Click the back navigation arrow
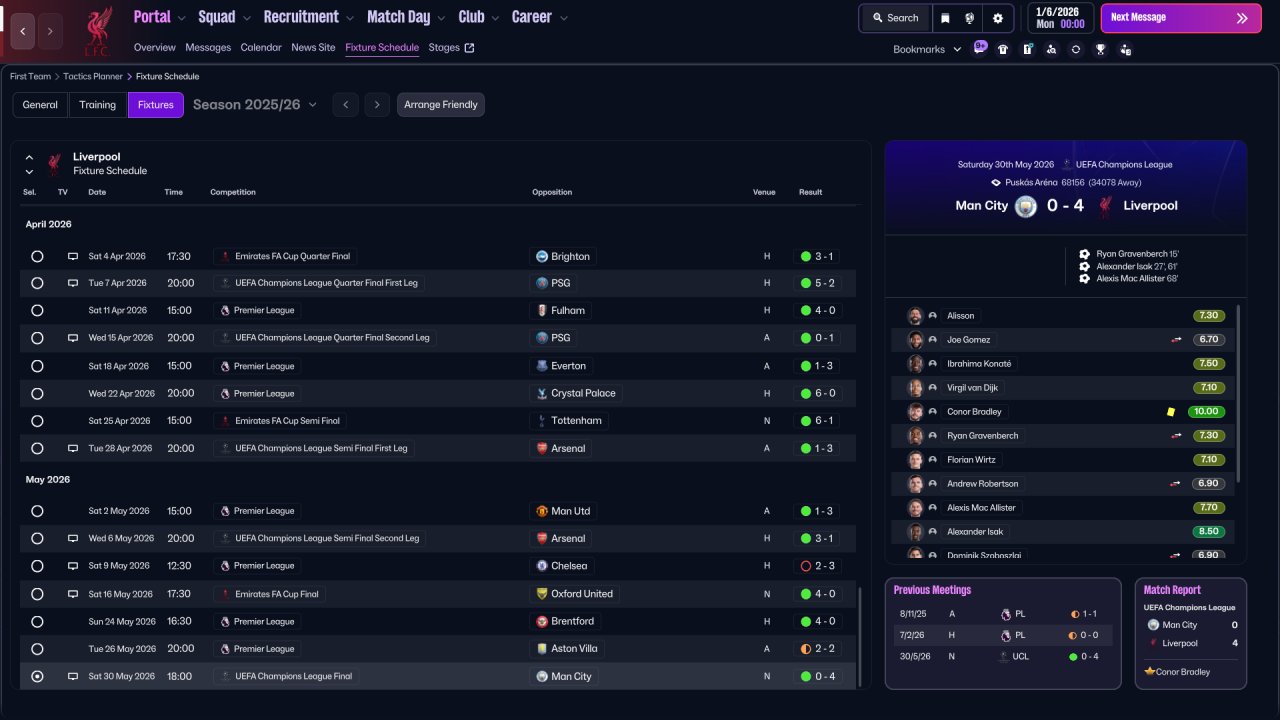1280x720 pixels. pos(23,31)
